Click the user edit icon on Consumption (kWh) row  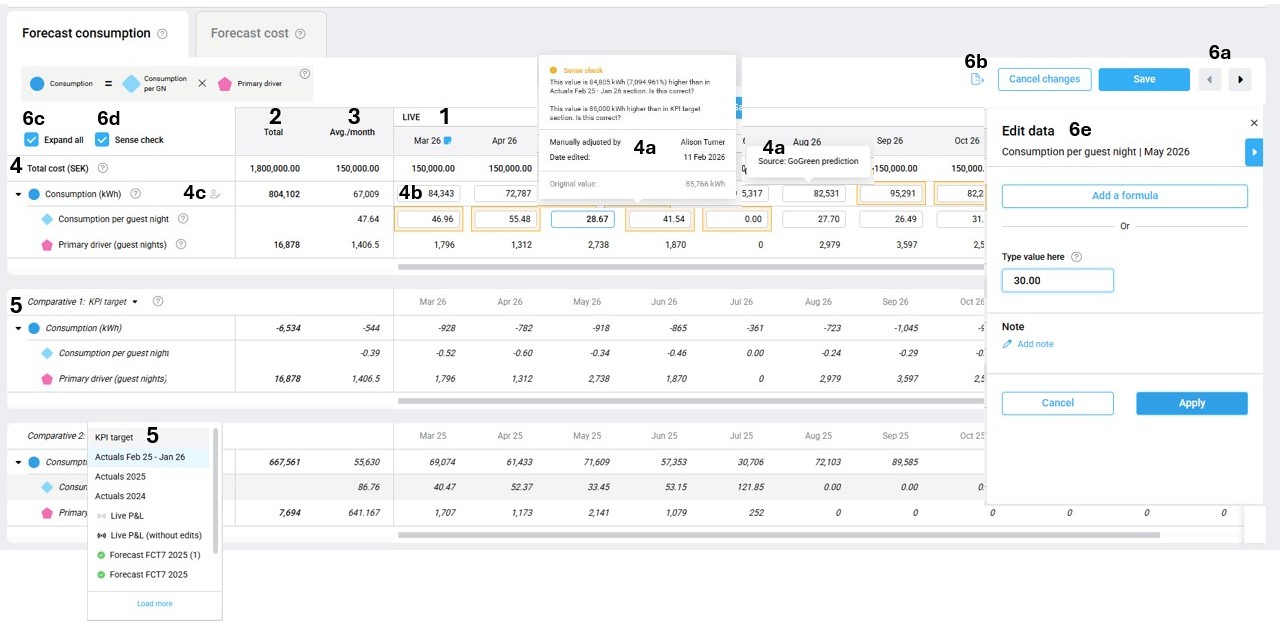(215, 194)
